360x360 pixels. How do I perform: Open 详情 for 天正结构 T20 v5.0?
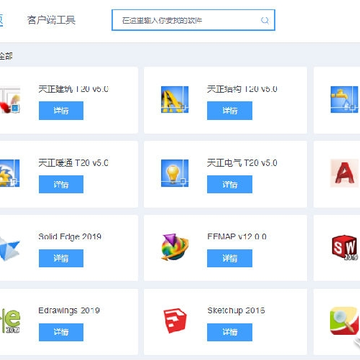tap(230, 111)
